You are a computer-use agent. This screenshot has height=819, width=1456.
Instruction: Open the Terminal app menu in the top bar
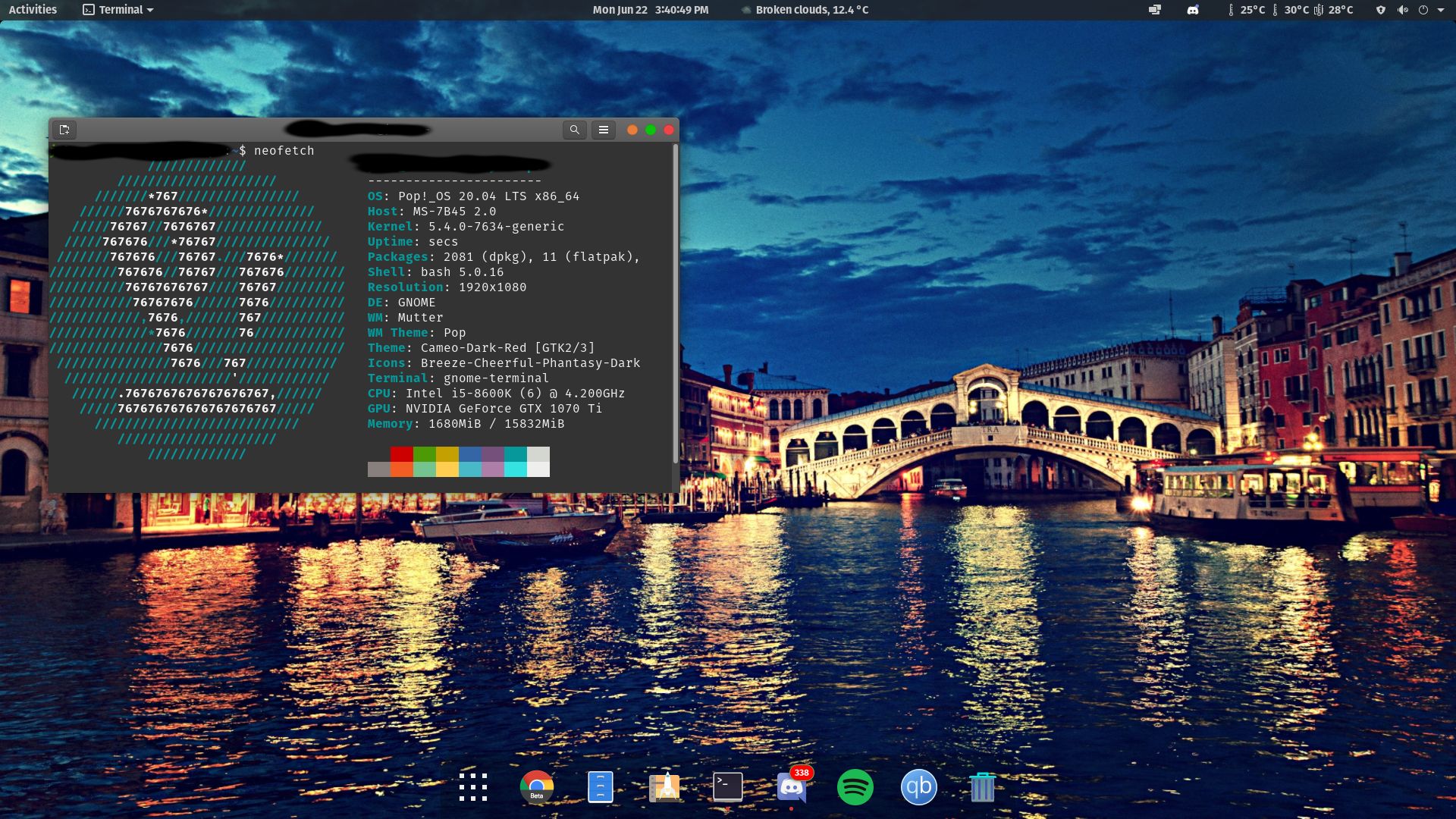[118, 10]
